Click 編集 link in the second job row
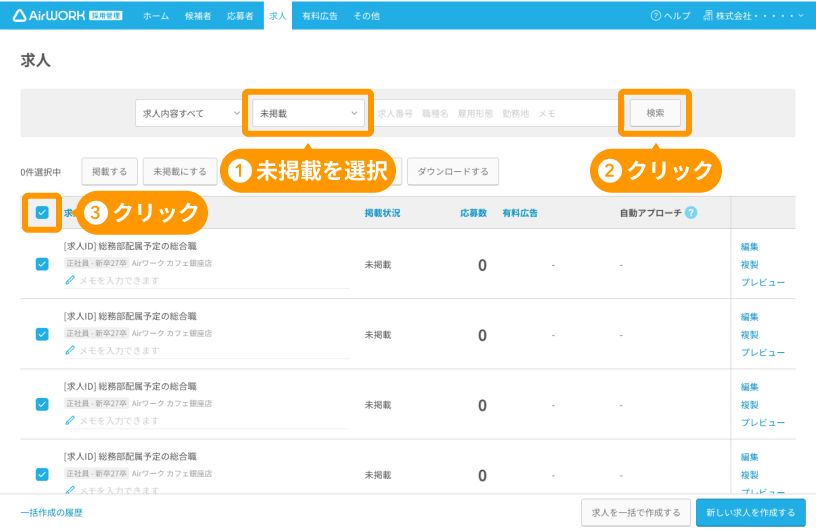The image size is (816, 531). [749, 317]
